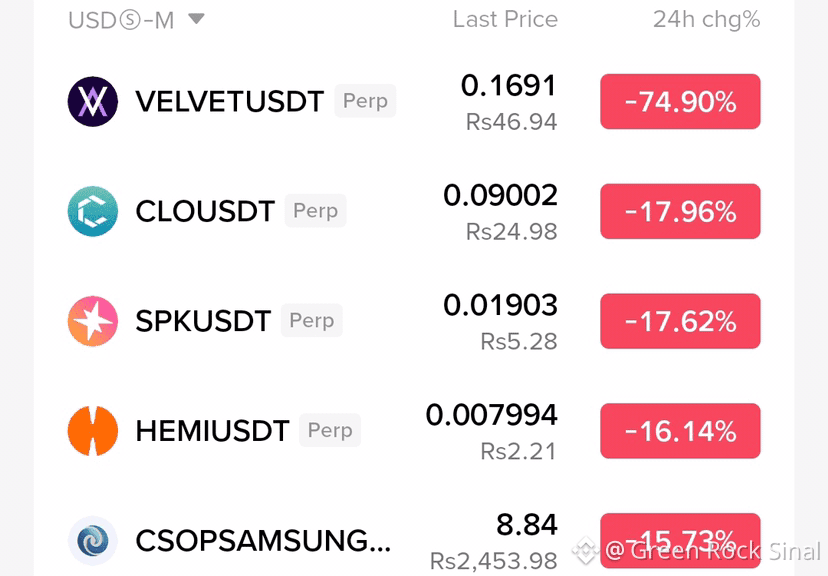This screenshot has width=828, height=576.
Task: Expand the USDⓈ-M market dropdown arrow
Action: (x=196, y=19)
